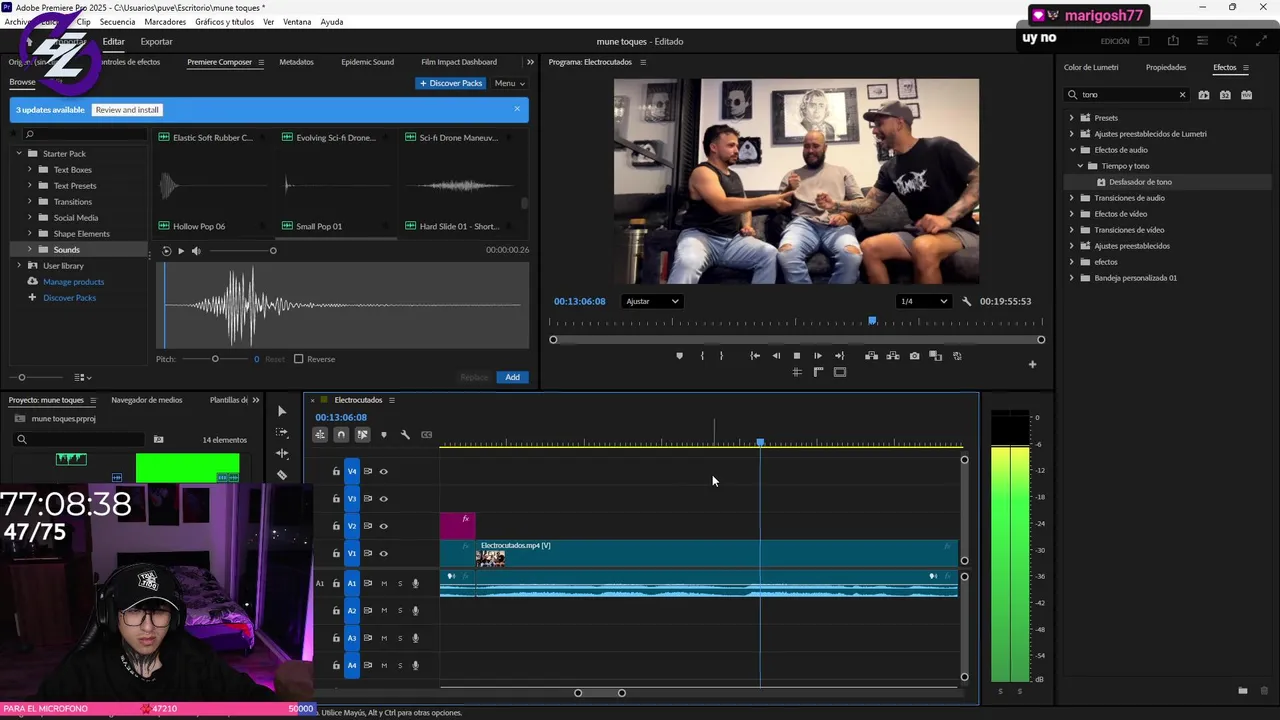The width and height of the screenshot is (1280, 720).
Task: Adjust the Pitch slider handle
Action: pyautogui.click(x=215, y=359)
